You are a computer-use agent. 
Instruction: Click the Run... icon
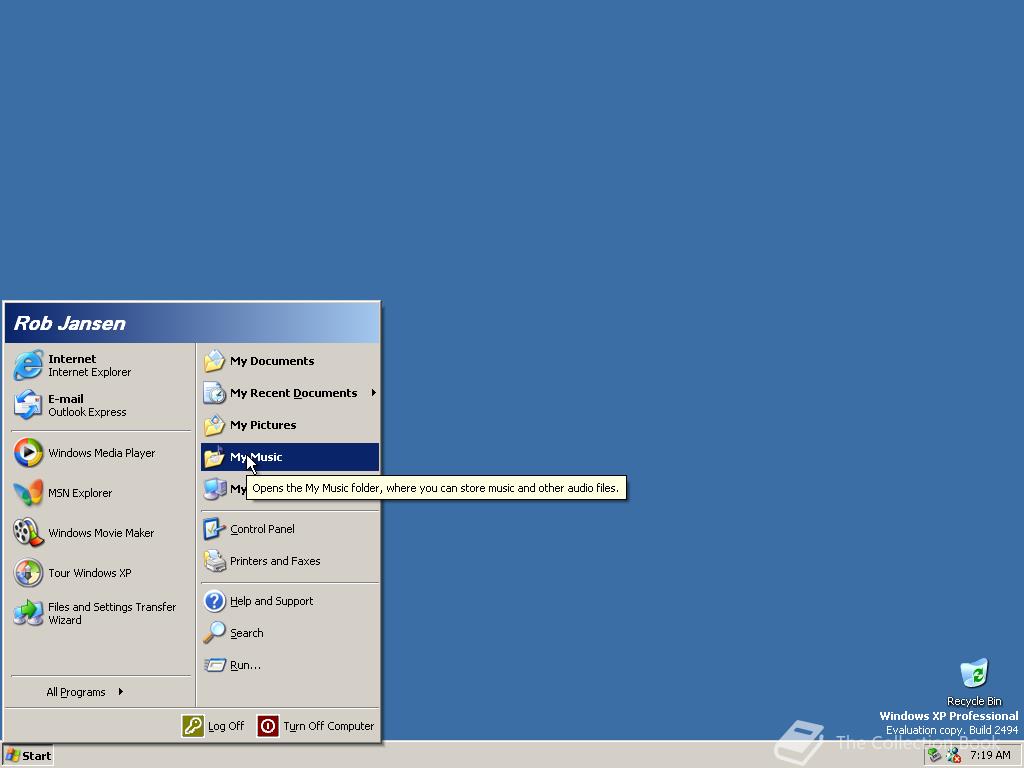(214, 665)
